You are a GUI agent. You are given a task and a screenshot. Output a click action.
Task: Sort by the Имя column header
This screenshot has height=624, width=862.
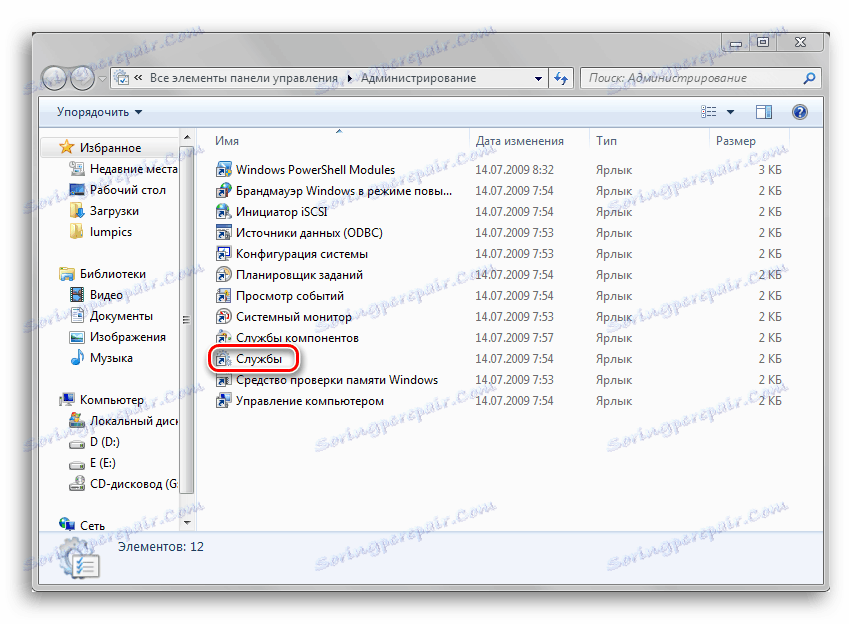pyautogui.click(x=227, y=141)
